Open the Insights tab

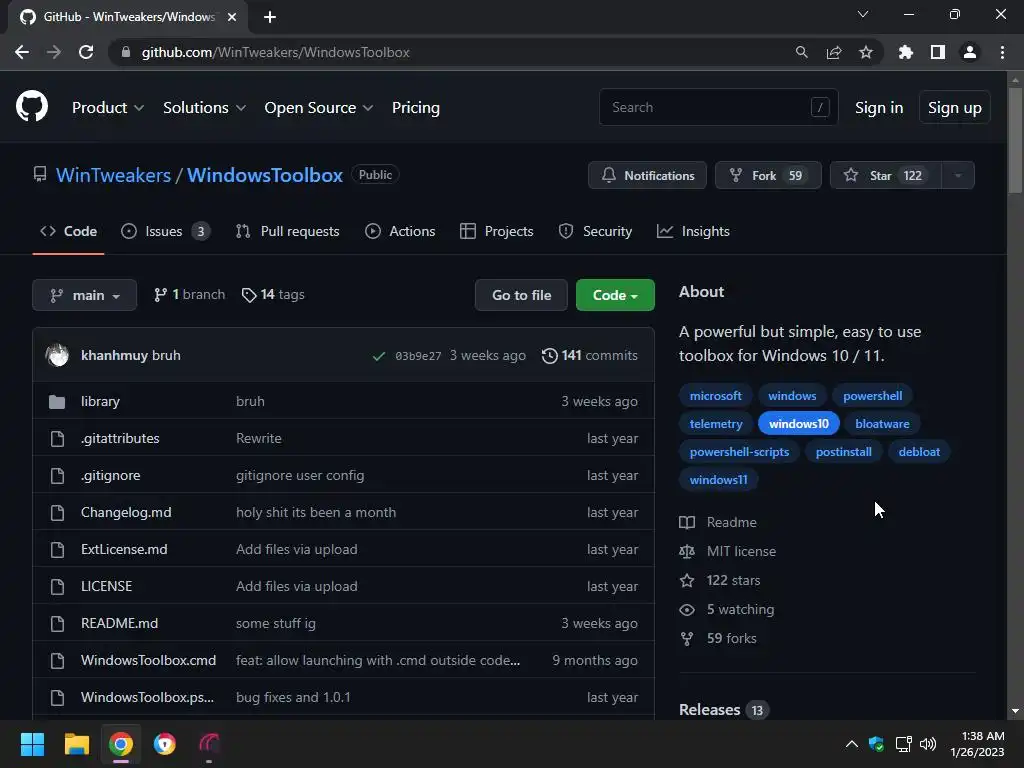point(693,231)
